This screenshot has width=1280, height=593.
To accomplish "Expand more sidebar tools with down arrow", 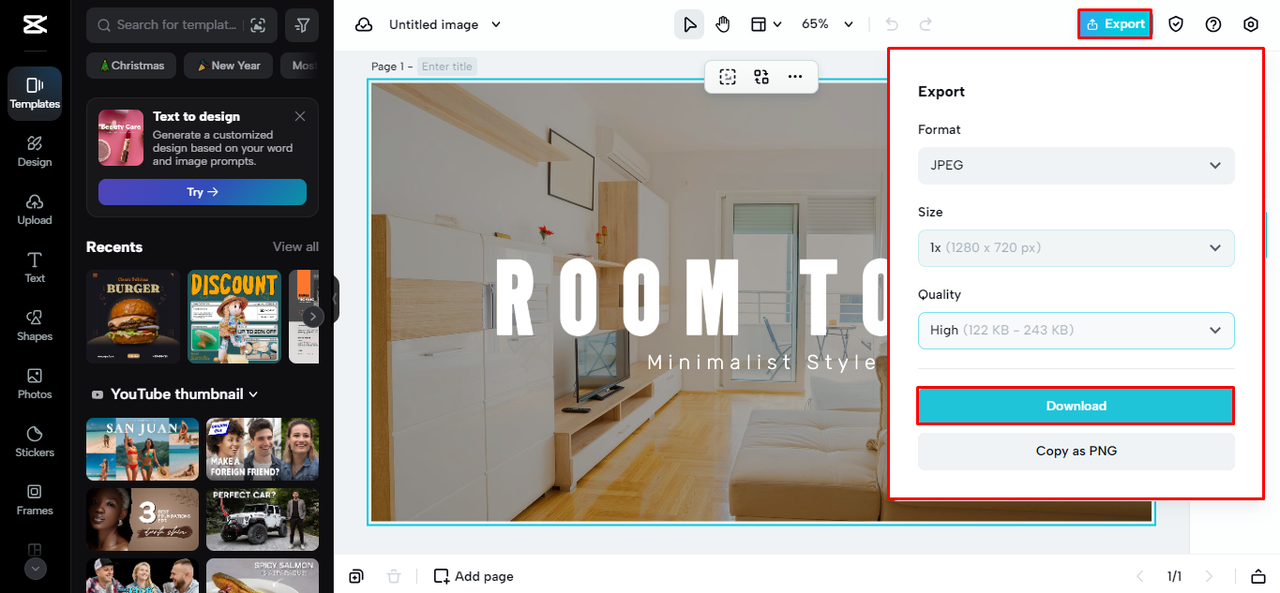I will pyautogui.click(x=35, y=568).
